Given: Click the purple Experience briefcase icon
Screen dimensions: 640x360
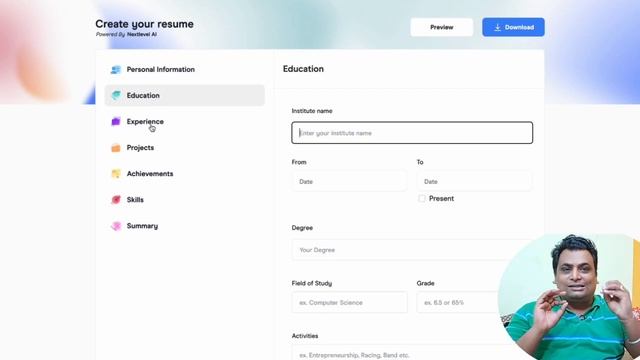Looking at the screenshot, I should point(116,122).
